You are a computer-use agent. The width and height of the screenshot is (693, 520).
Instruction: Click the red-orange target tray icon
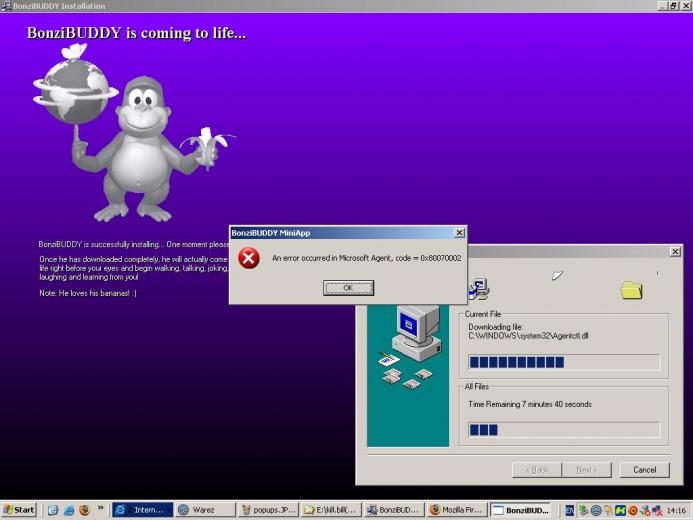[633, 511]
